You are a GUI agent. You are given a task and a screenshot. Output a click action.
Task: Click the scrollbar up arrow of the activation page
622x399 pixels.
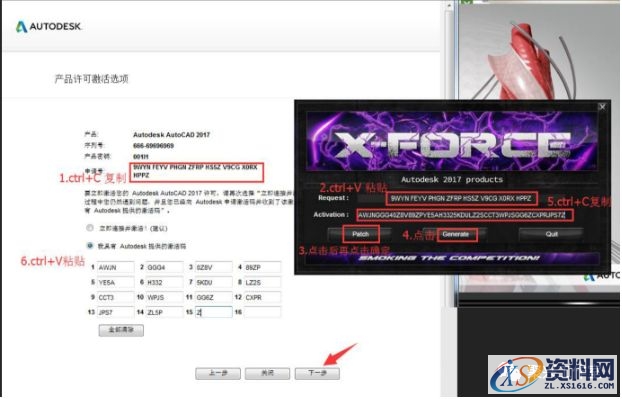449,6
